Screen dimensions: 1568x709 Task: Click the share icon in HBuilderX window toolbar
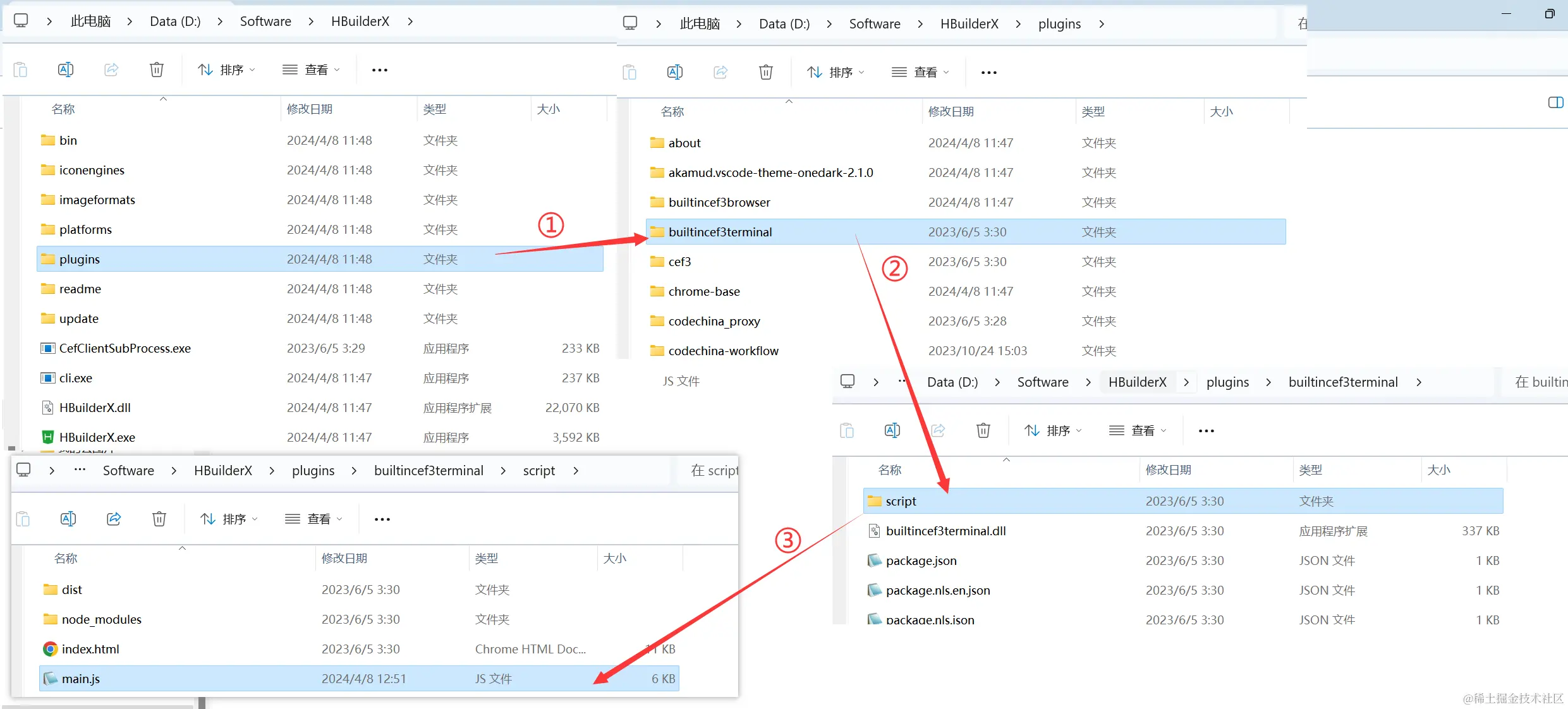click(x=111, y=70)
